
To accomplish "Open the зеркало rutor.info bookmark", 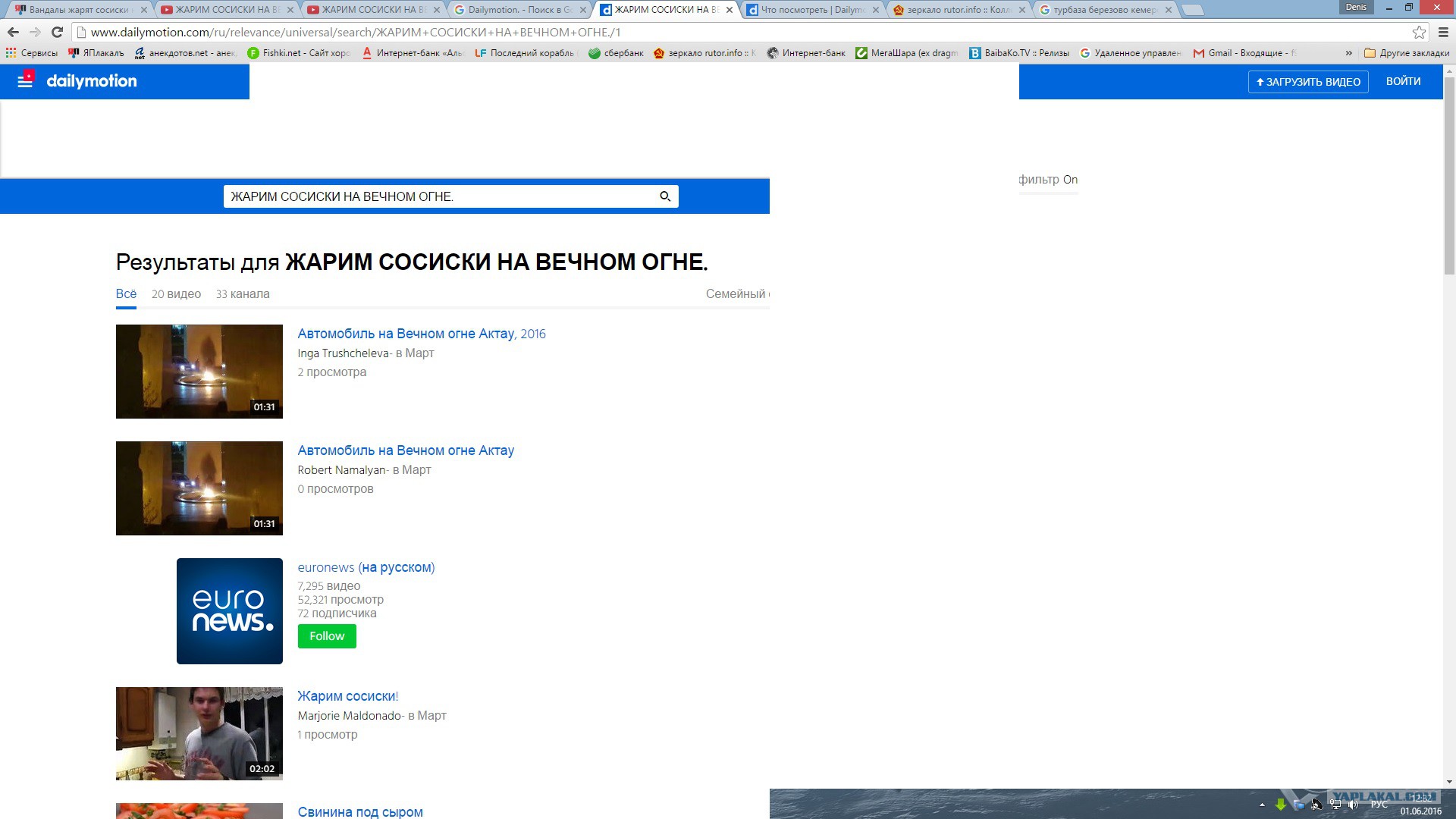I will pos(705,53).
